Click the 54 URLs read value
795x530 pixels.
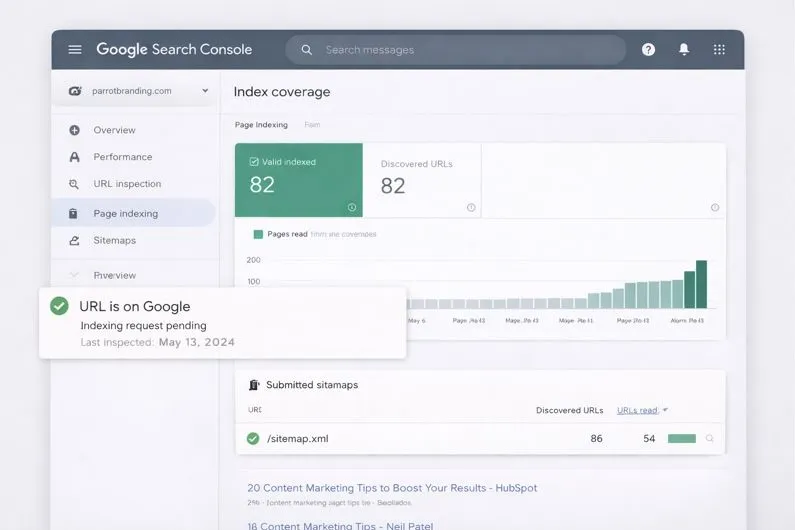649,439
